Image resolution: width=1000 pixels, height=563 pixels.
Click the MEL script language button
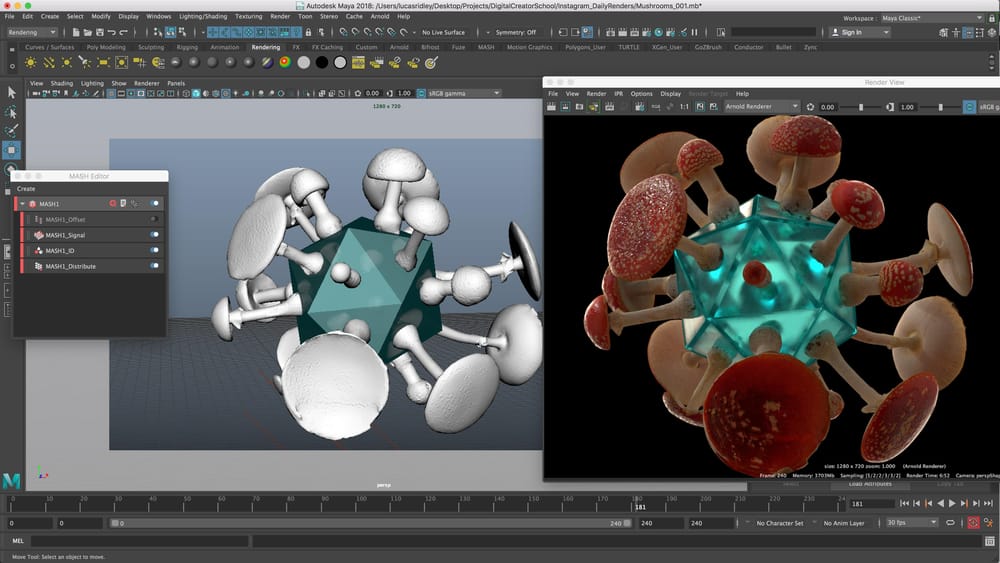[18, 541]
